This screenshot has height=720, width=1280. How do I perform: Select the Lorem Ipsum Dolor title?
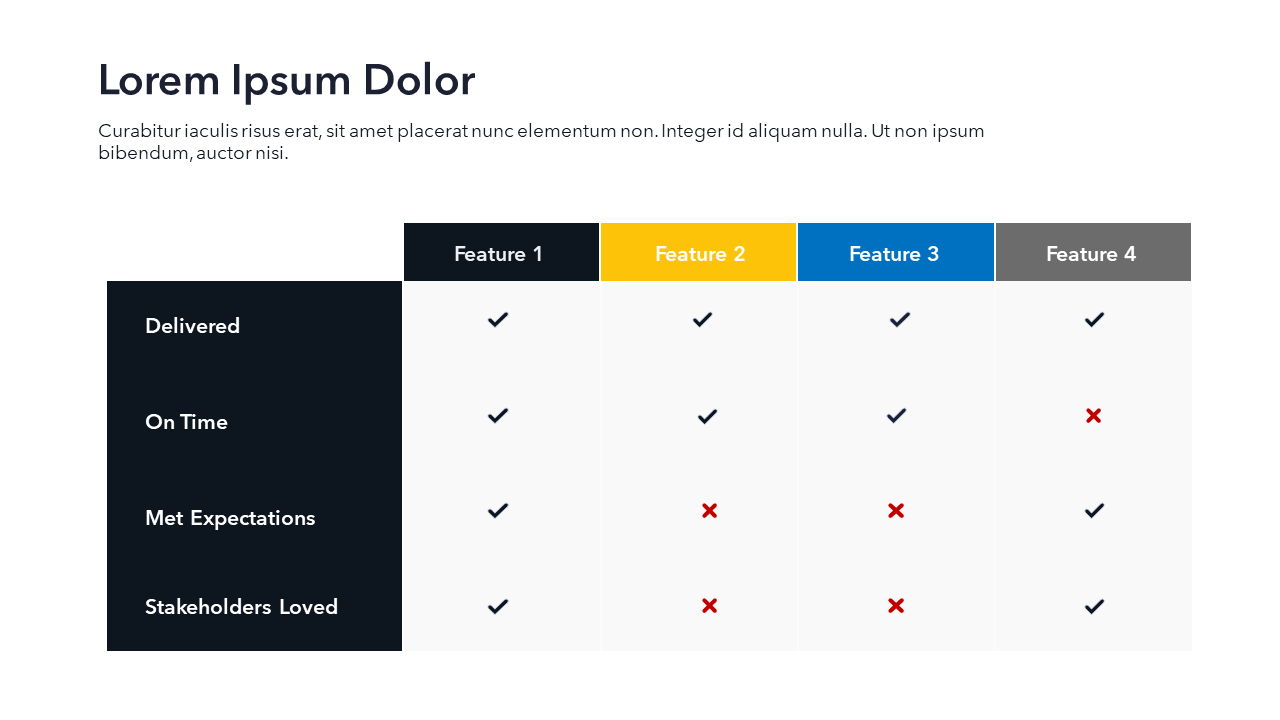click(286, 80)
